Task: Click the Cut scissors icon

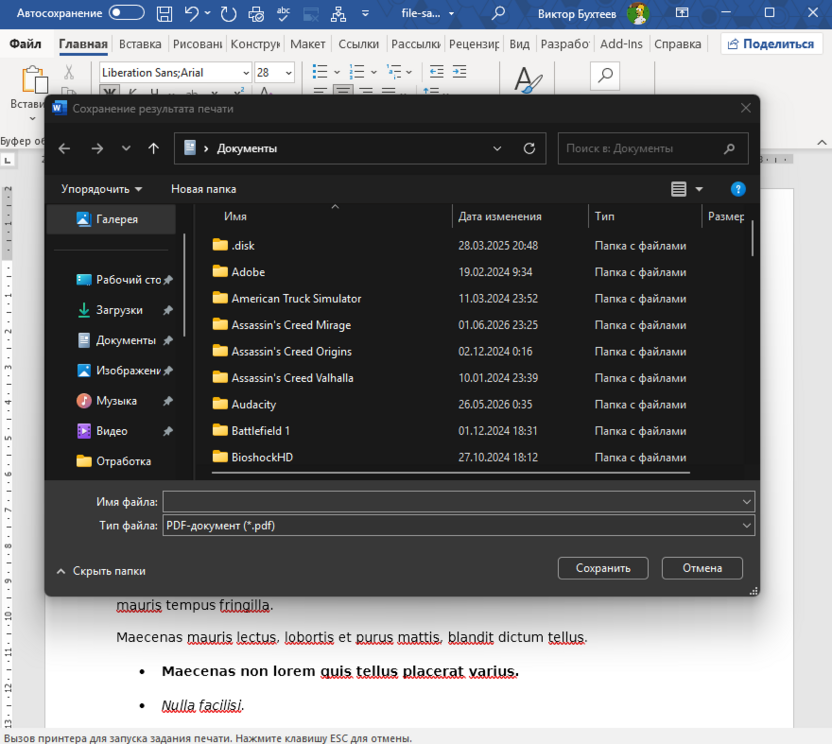Action: [x=69, y=72]
